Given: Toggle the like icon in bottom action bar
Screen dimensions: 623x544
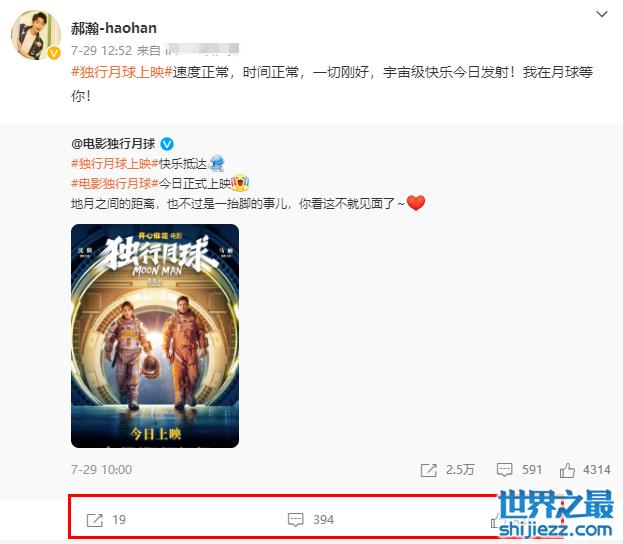Looking at the screenshot, I should point(495,520).
